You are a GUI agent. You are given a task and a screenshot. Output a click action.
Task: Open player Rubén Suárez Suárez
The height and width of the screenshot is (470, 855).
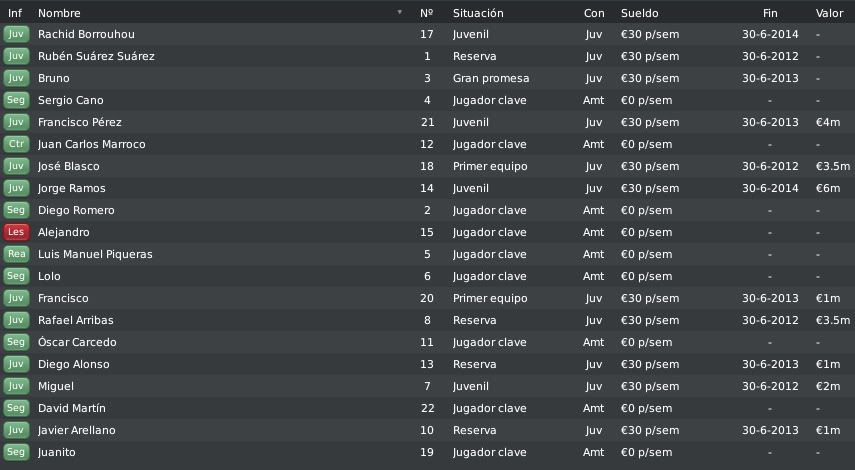click(x=96, y=56)
